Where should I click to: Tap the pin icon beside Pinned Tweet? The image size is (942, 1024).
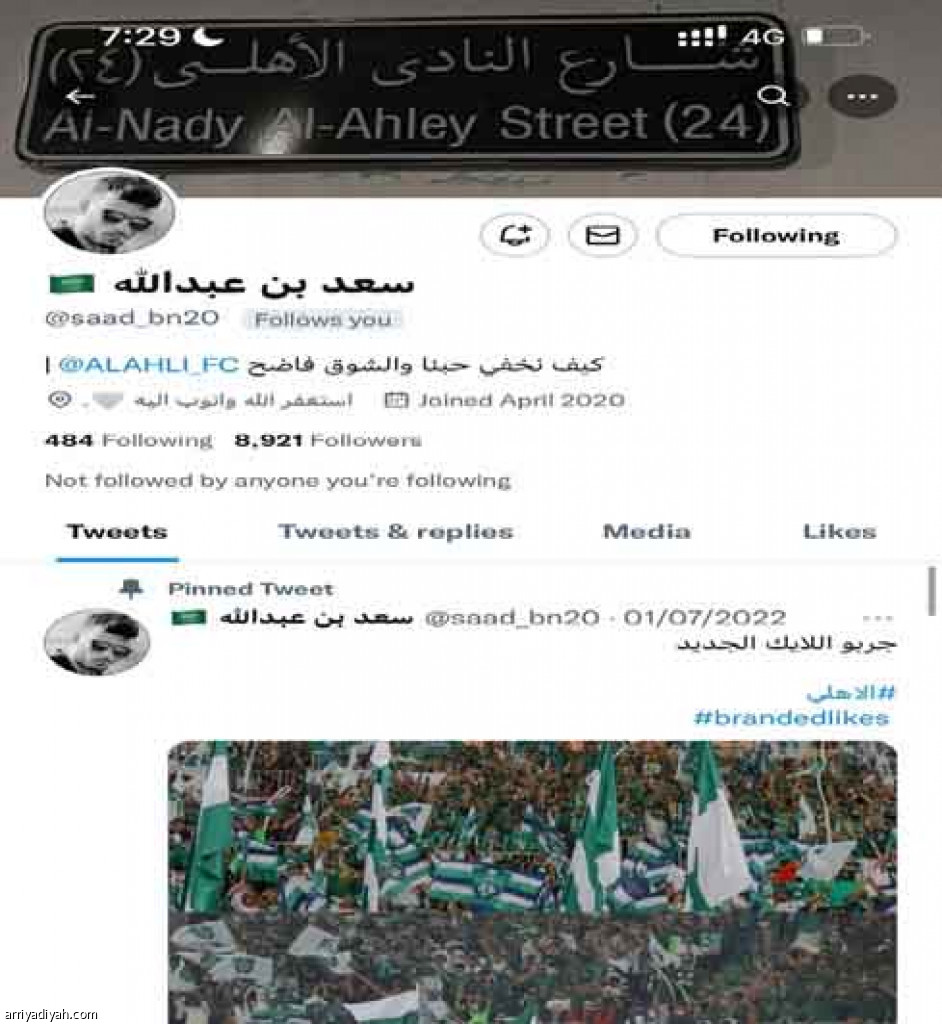click(x=131, y=589)
